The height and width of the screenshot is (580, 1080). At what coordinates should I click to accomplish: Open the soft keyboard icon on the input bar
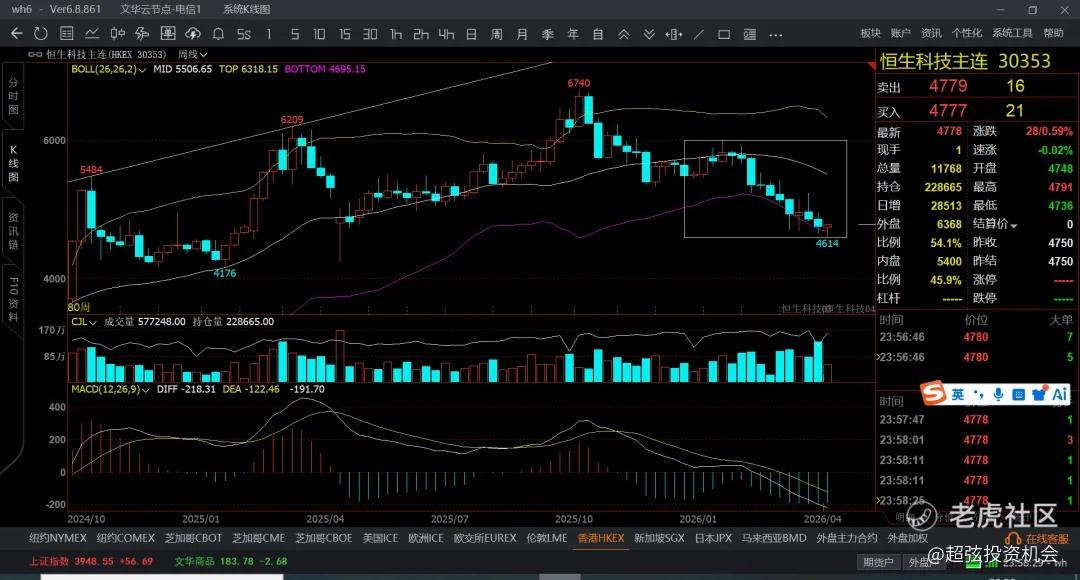[1019, 394]
